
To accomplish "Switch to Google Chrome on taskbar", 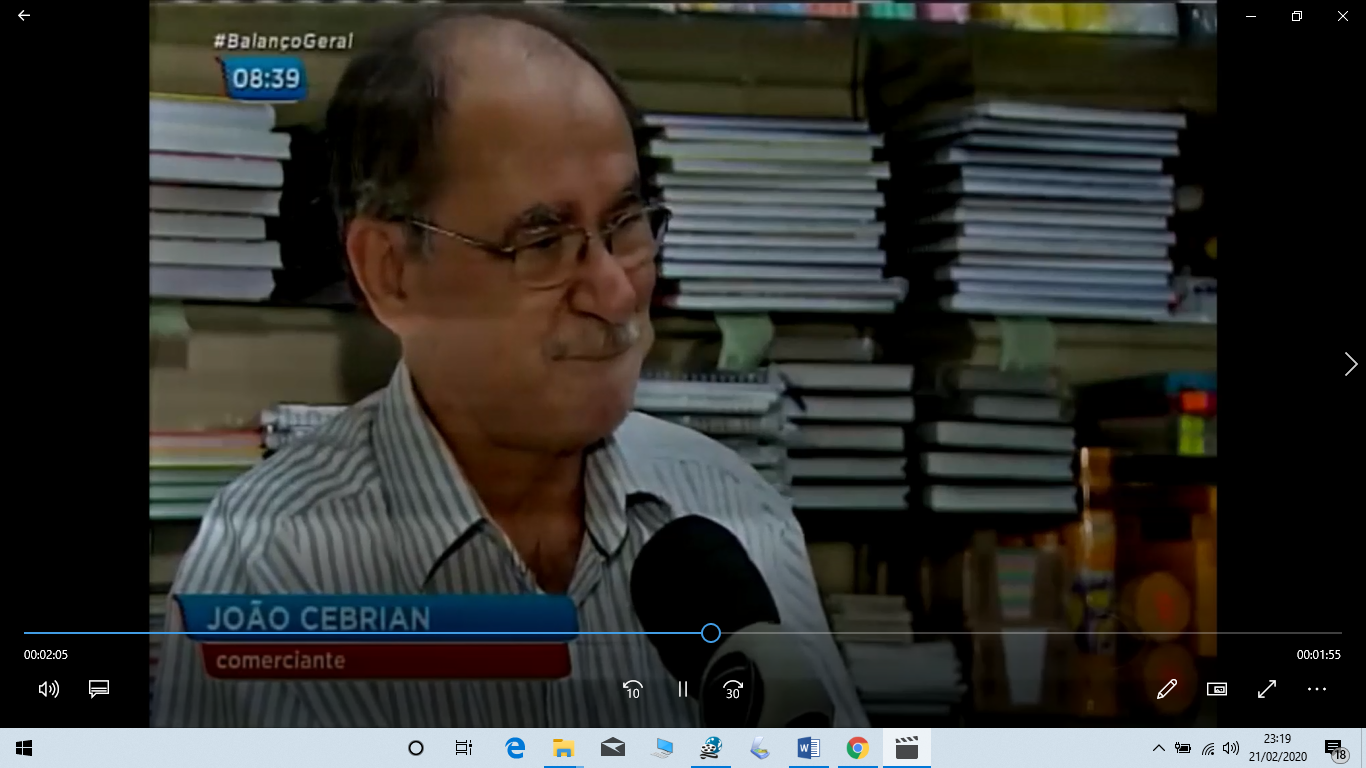I will coord(858,748).
